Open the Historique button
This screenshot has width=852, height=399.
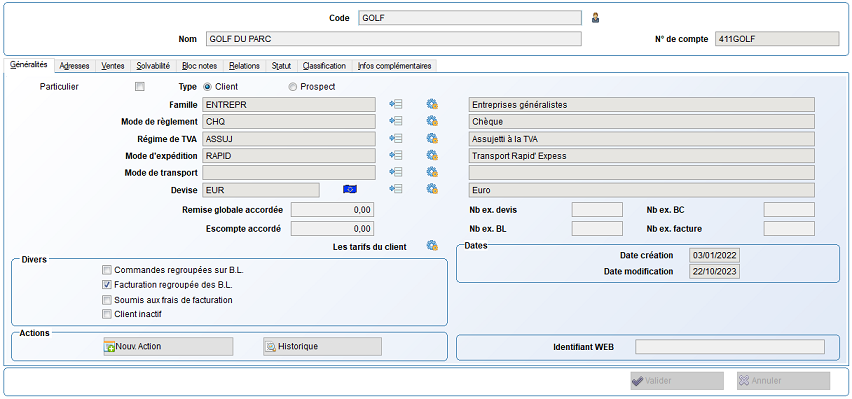322,346
